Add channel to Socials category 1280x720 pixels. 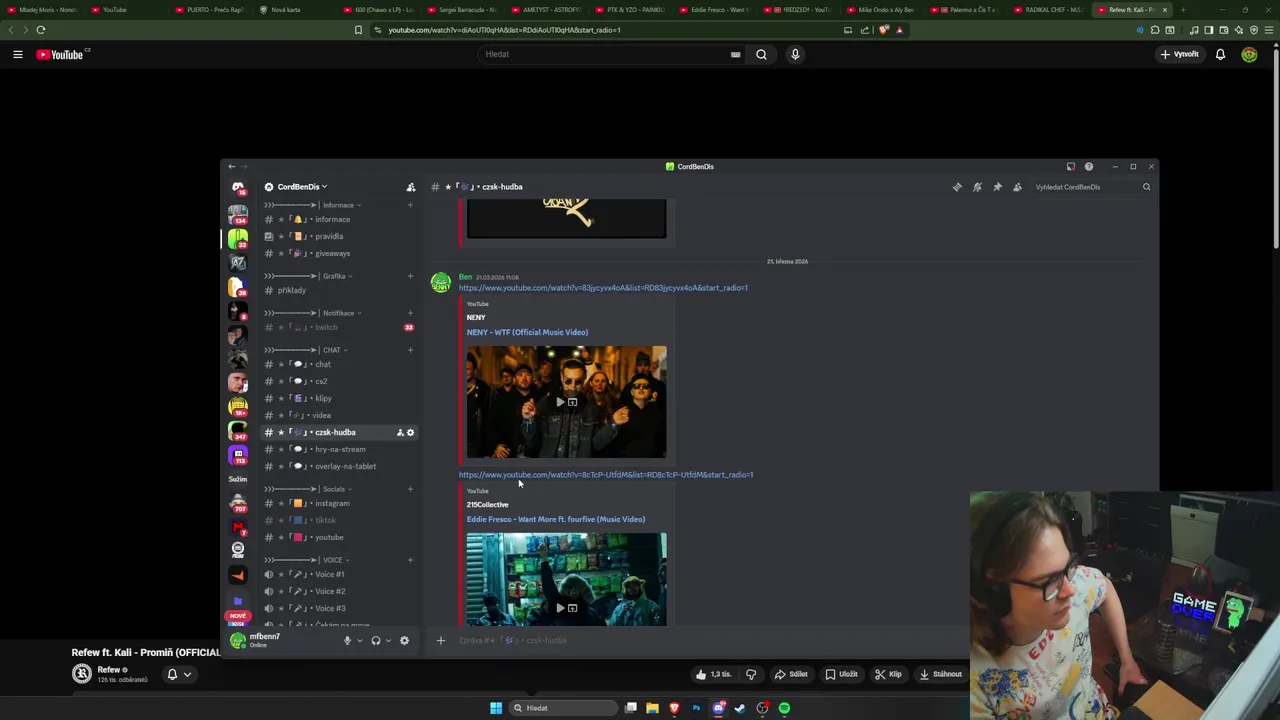(x=410, y=489)
